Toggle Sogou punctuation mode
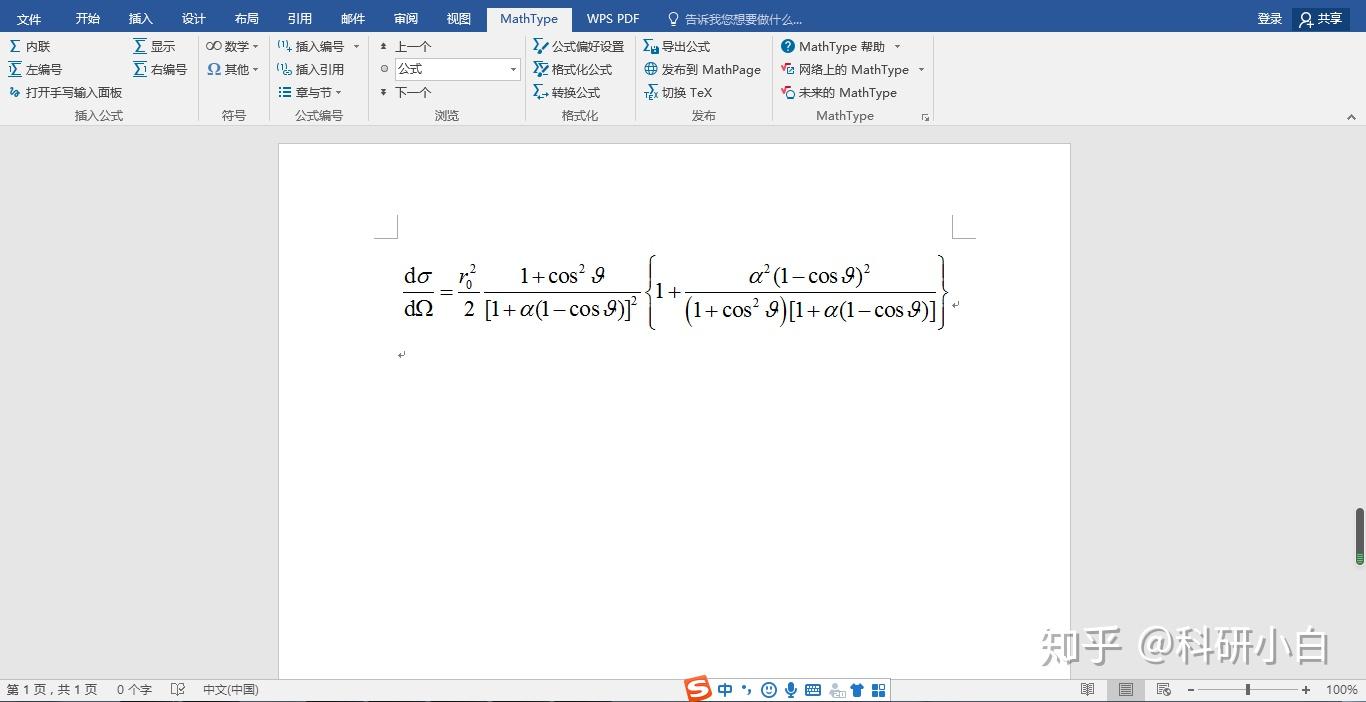 tap(746, 689)
